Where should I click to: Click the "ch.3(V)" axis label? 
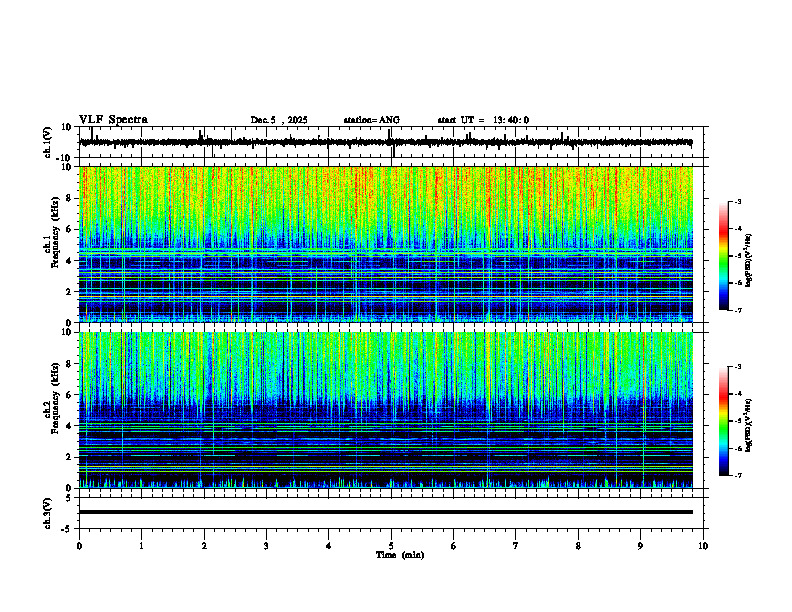coord(47,513)
